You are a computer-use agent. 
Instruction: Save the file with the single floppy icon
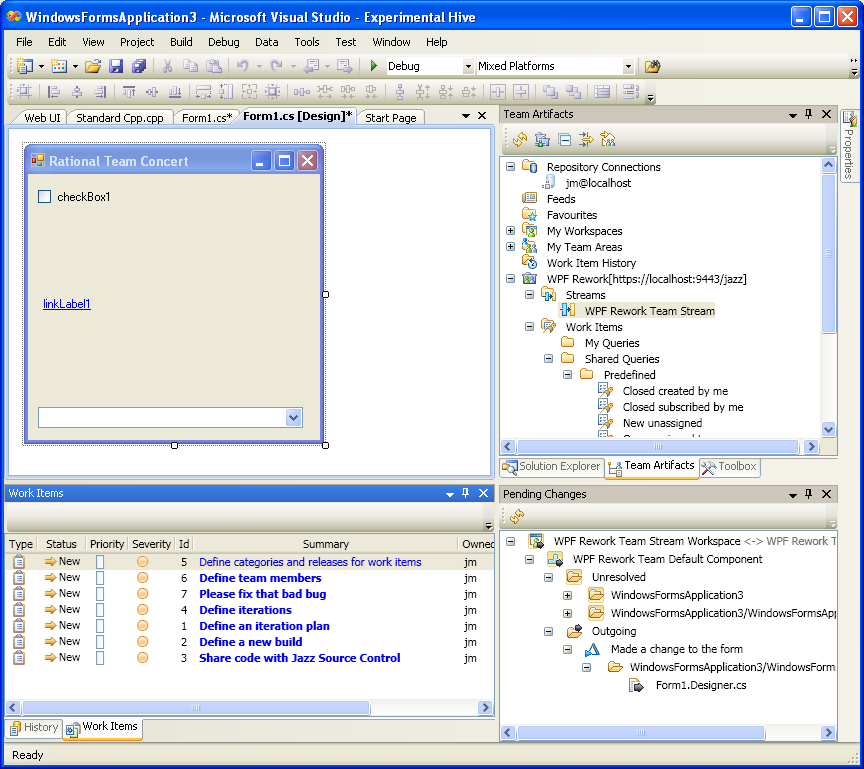coord(116,67)
